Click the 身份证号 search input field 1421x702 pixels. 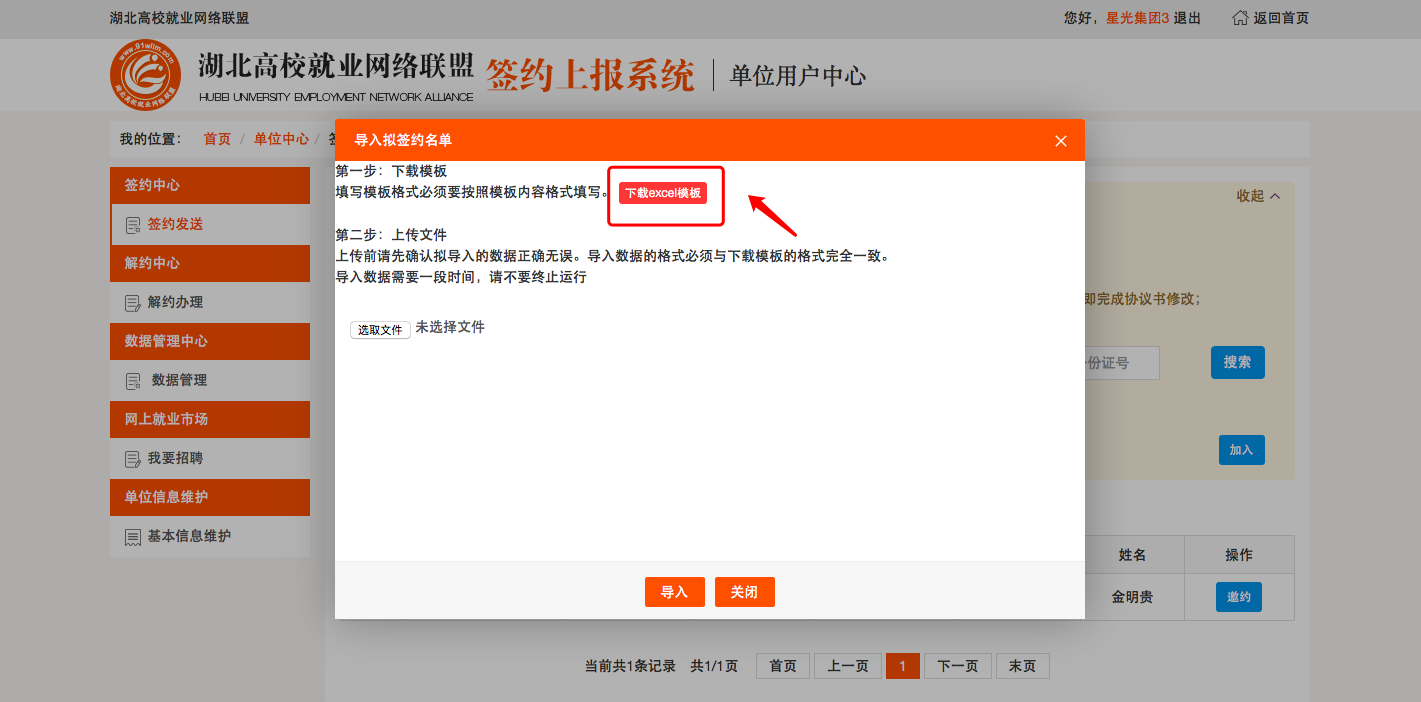(x=1120, y=363)
